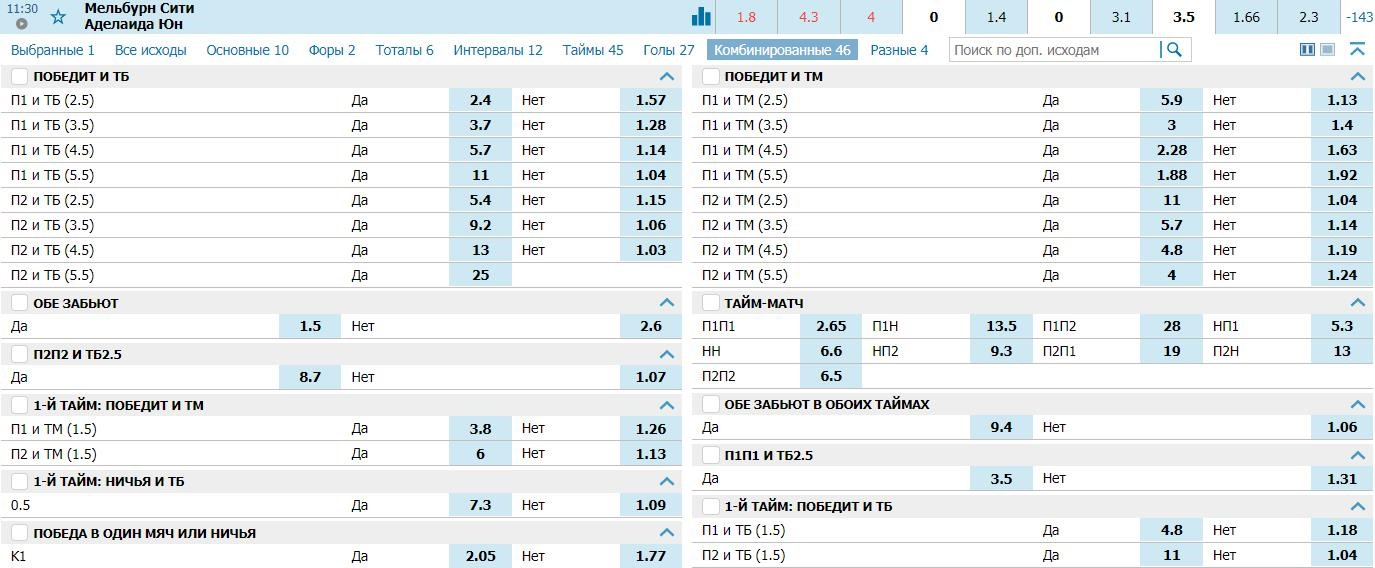Collapse the ПОБЕДИТ И ТМ section
Screen dimensions: 1375x568
point(1358,76)
